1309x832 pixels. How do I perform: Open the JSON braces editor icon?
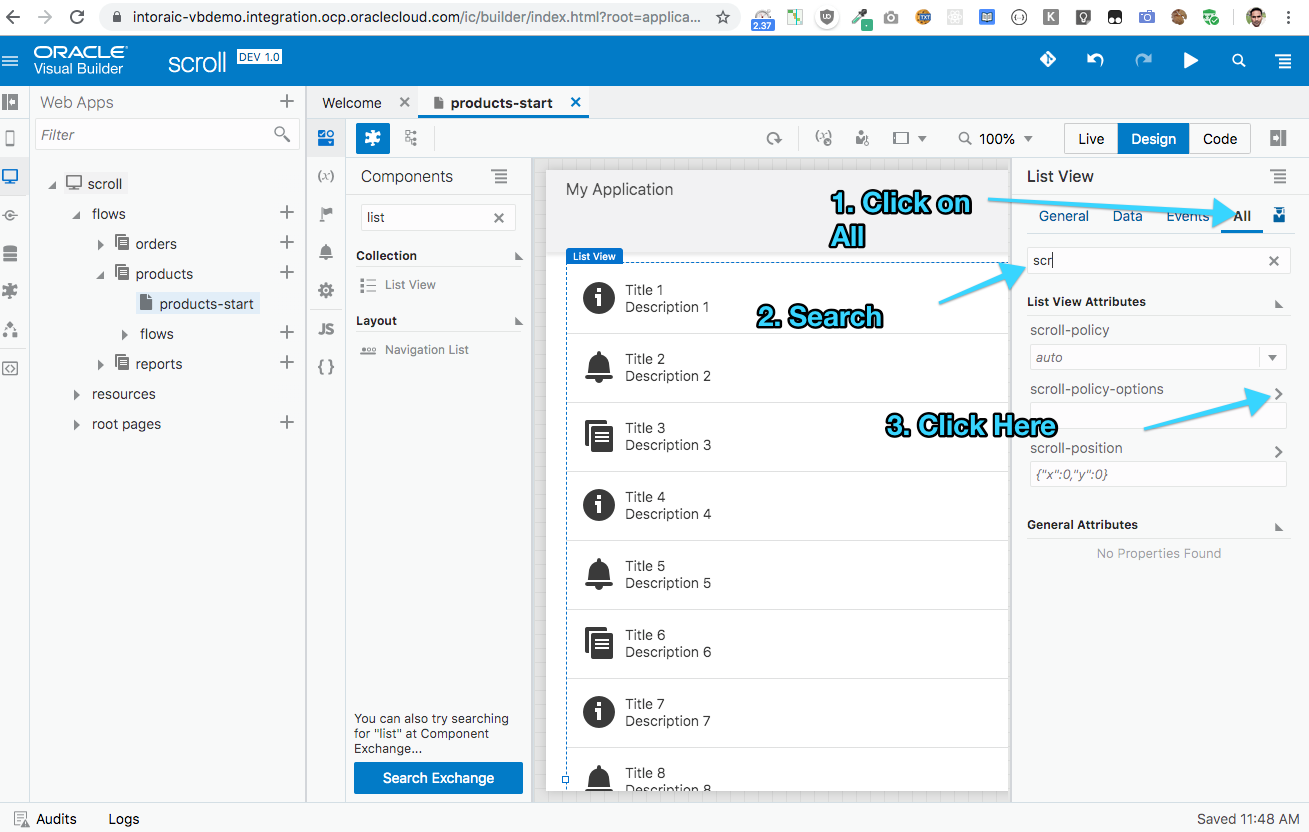(x=326, y=367)
